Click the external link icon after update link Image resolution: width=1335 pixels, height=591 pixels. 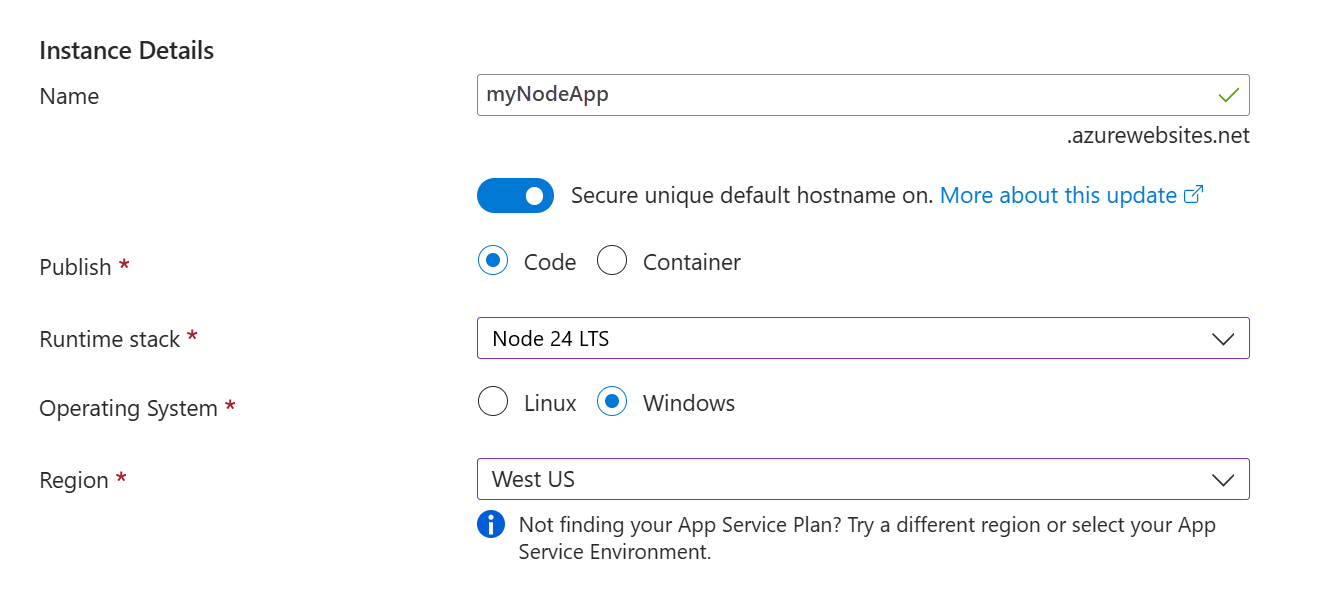[x=1193, y=195]
